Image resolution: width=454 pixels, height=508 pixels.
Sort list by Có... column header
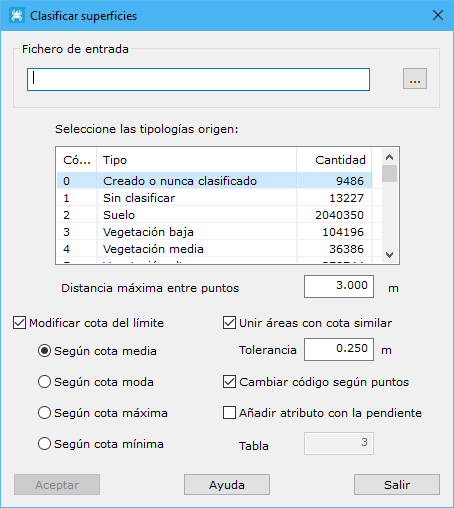pos(77,160)
